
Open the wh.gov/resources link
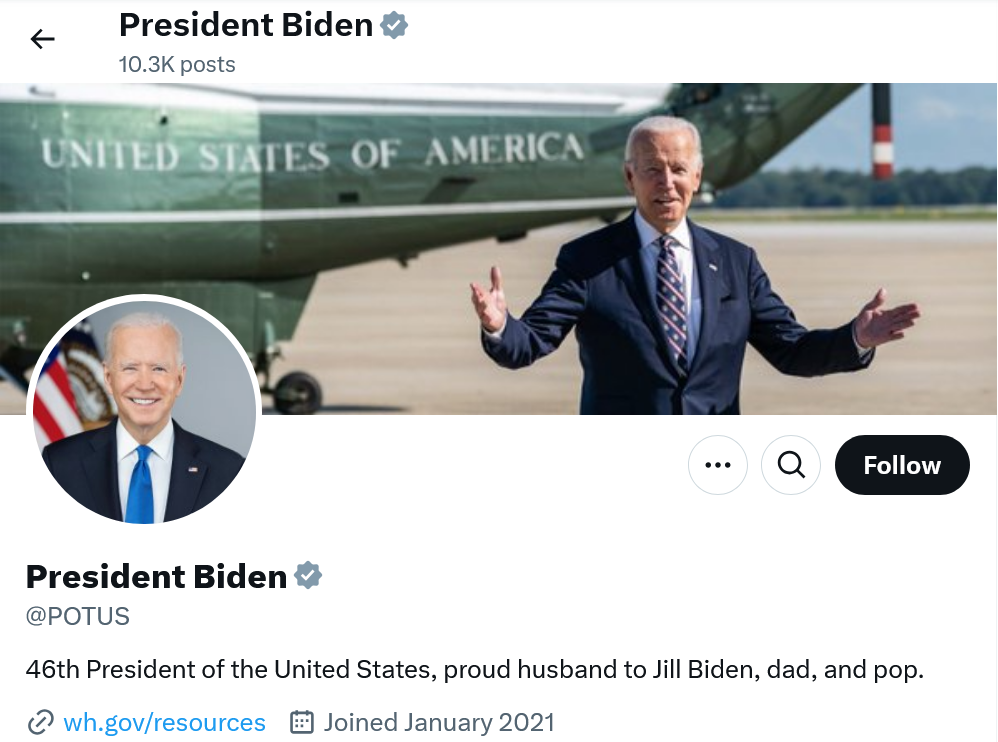pyautogui.click(x=164, y=722)
